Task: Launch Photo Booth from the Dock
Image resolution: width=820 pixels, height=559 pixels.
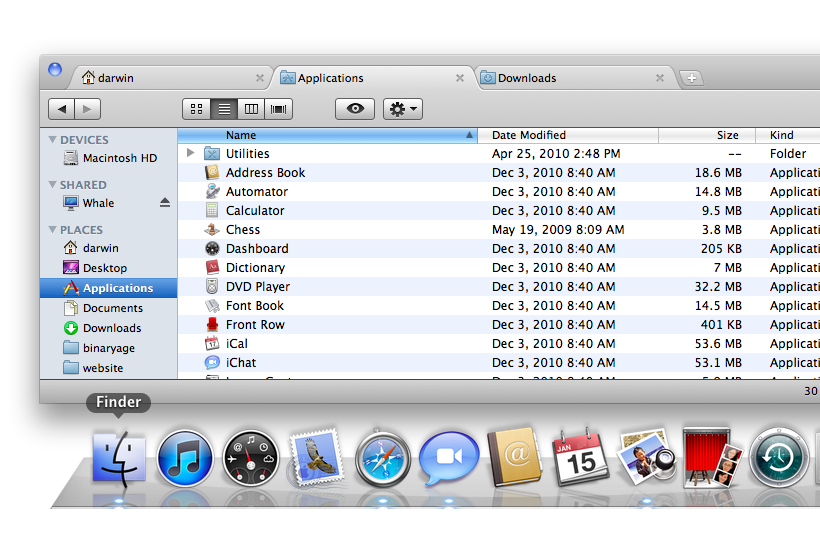Action: [x=713, y=458]
